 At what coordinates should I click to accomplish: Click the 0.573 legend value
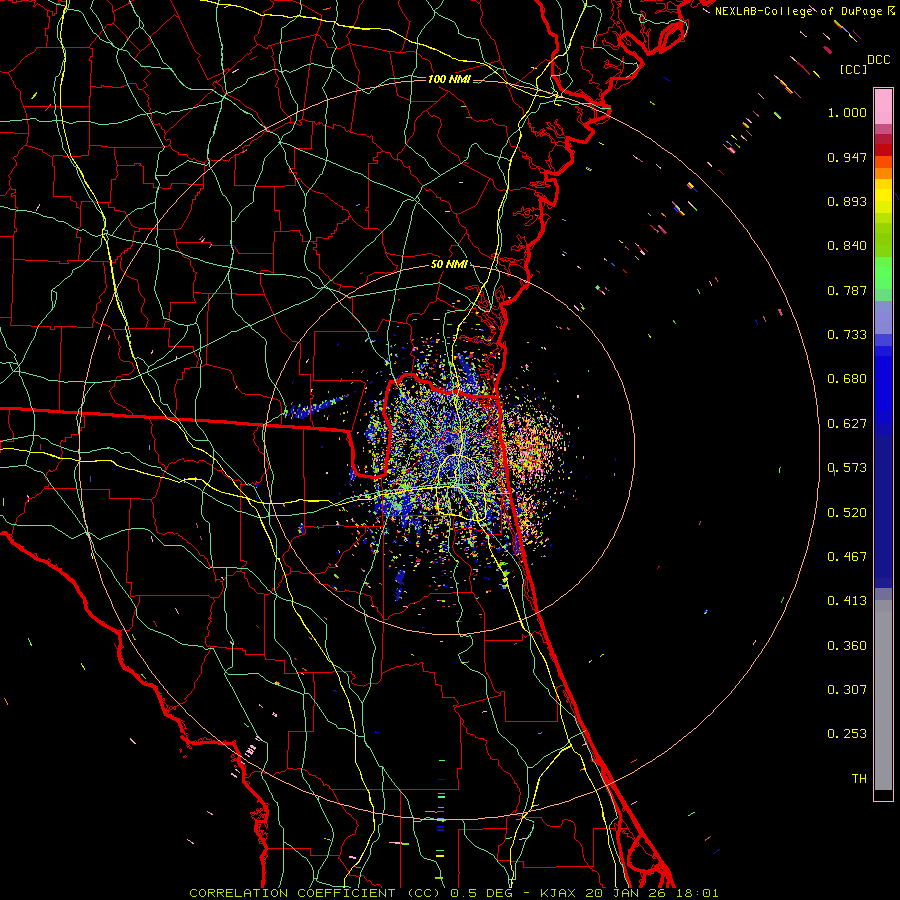pyautogui.click(x=847, y=468)
